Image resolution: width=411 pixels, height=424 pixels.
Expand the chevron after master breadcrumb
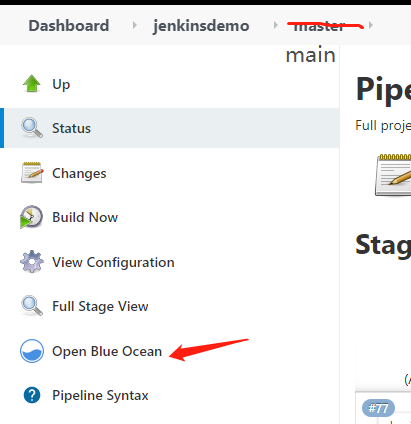point(371,25)
